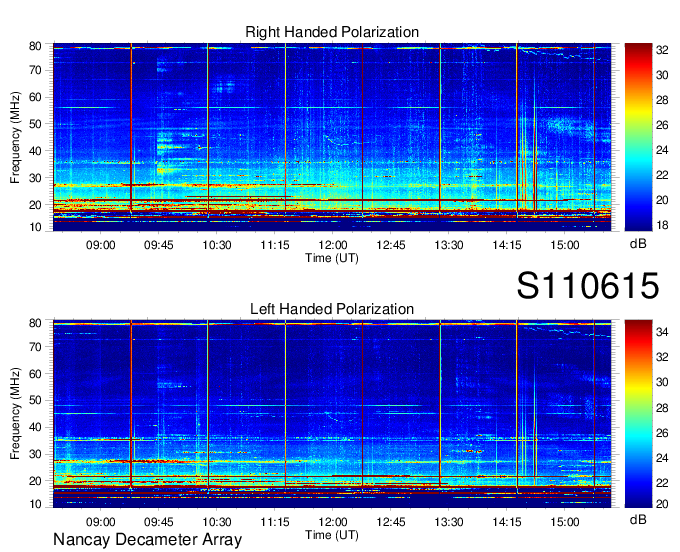Click 14:15 tick on Right Handed time axis
The height and width of the screenshot is (552, 680).
point(507,245)
